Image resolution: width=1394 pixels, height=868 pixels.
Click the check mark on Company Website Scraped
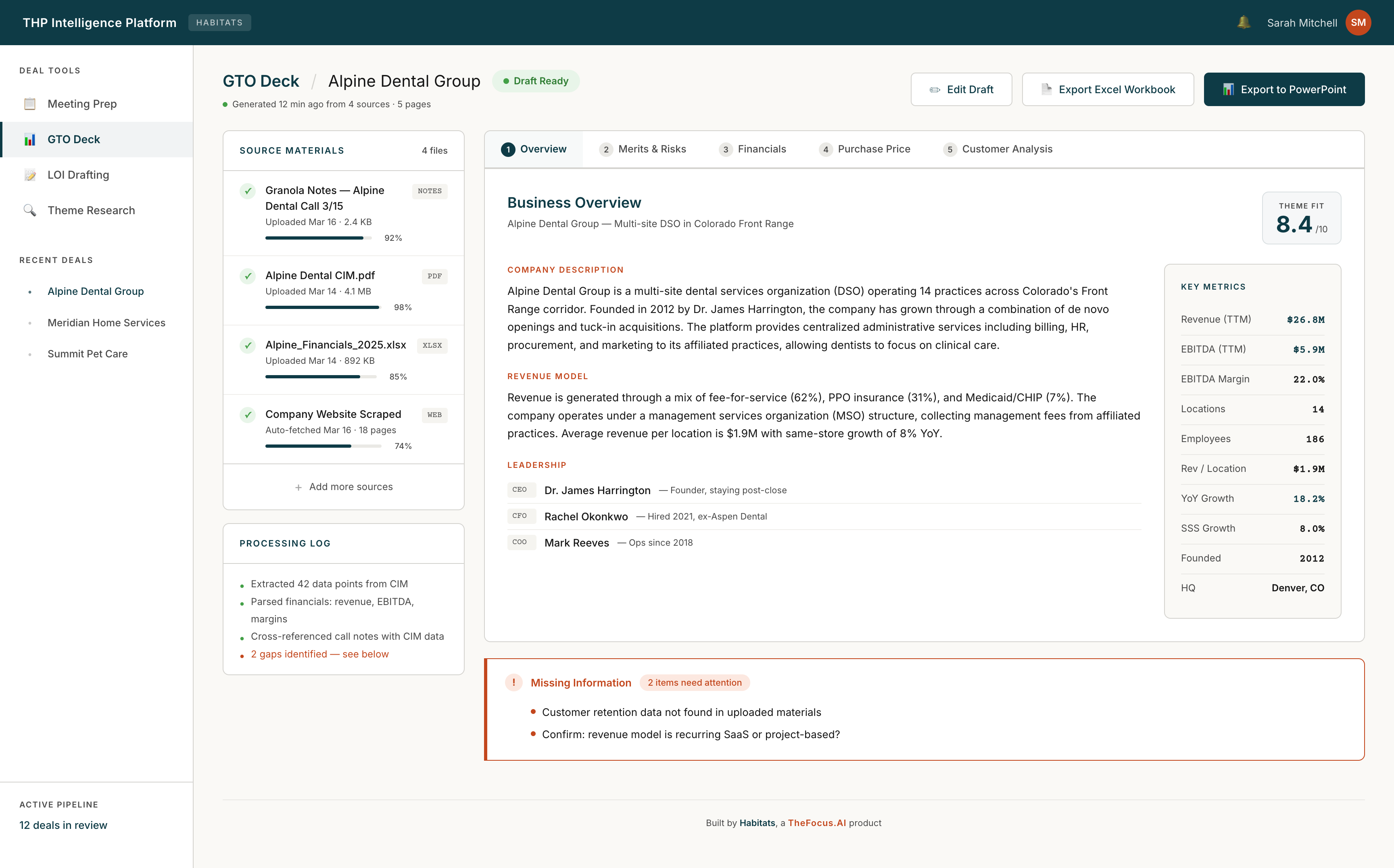click(x=247, y=415)
